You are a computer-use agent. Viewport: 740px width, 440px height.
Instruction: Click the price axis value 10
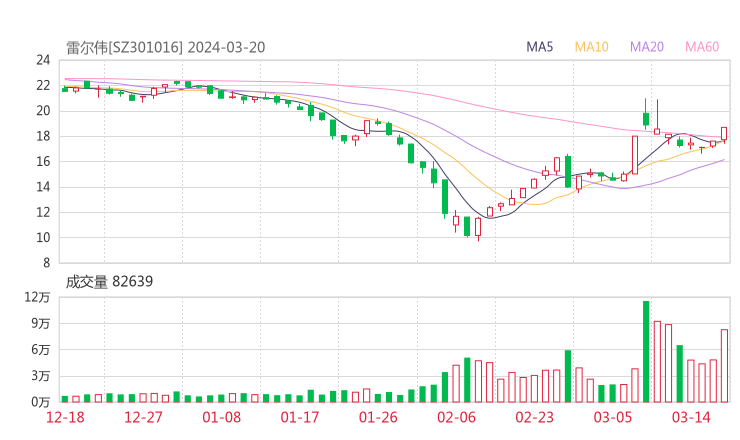tap(43, 238)
